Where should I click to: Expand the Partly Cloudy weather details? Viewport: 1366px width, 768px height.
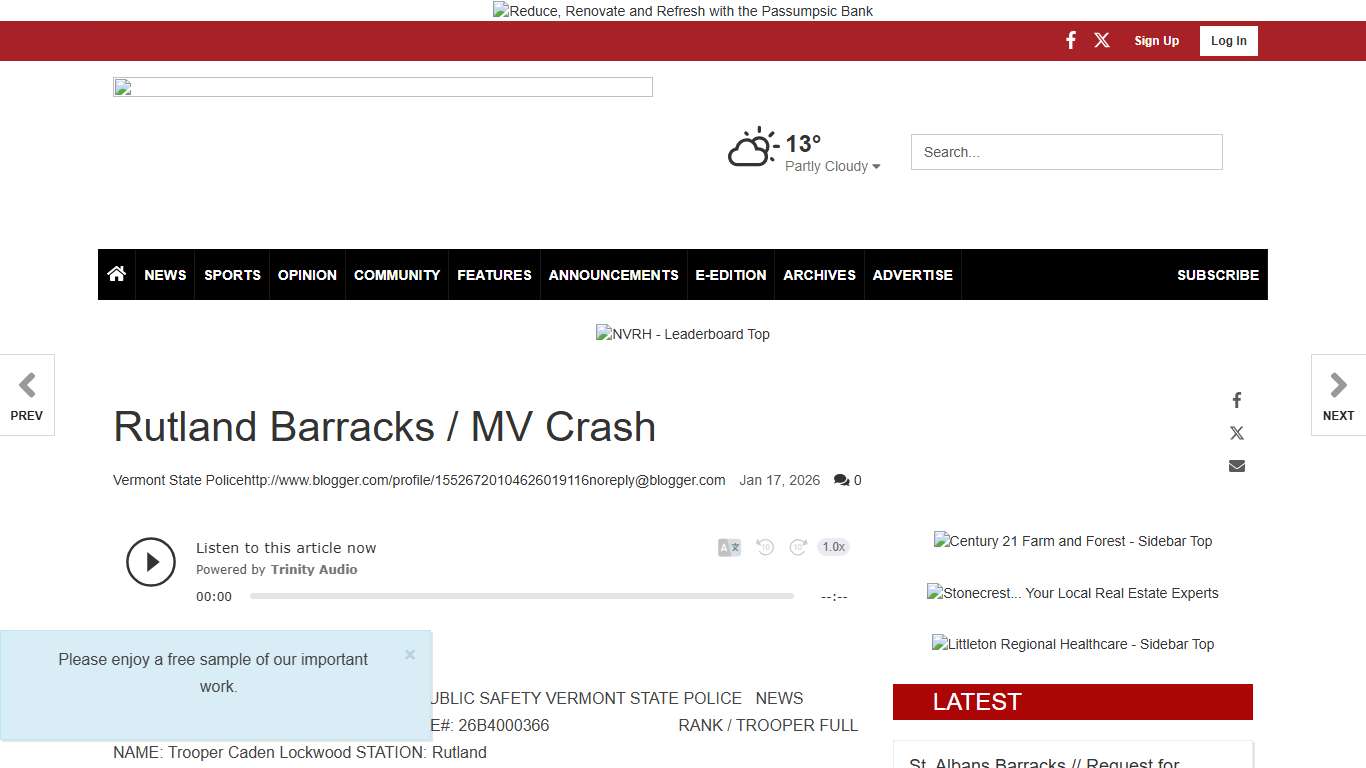[x=832, y=166]
